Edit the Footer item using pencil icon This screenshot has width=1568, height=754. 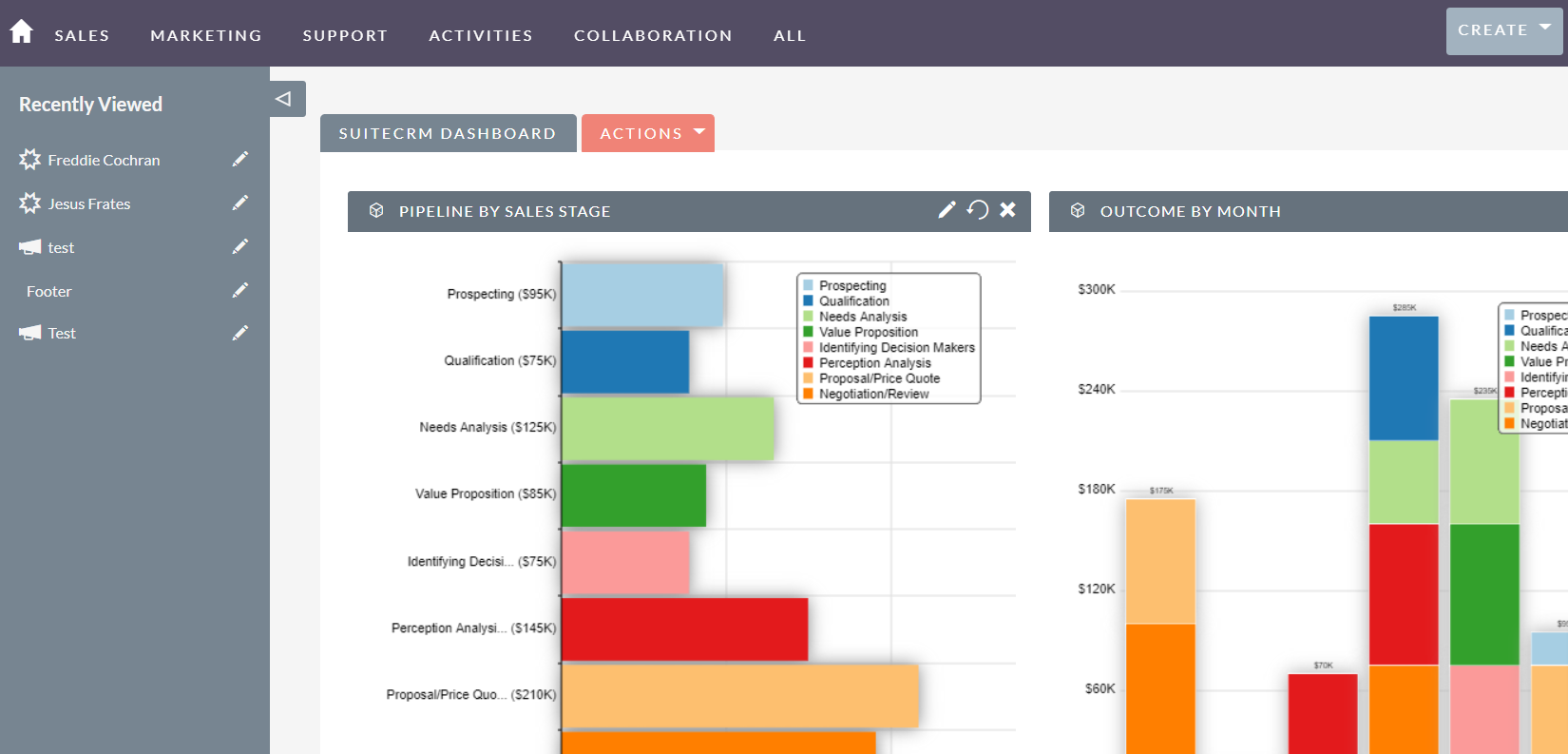point(240,290)
